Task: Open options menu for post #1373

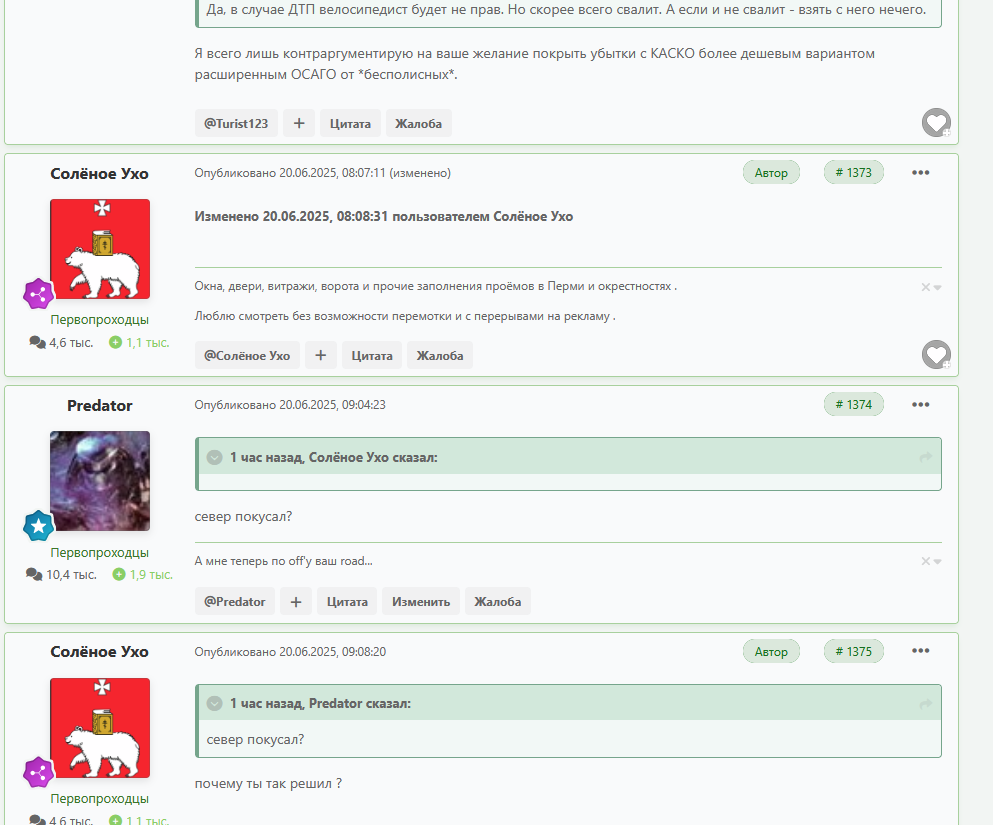Action: (x=920, y=172)
